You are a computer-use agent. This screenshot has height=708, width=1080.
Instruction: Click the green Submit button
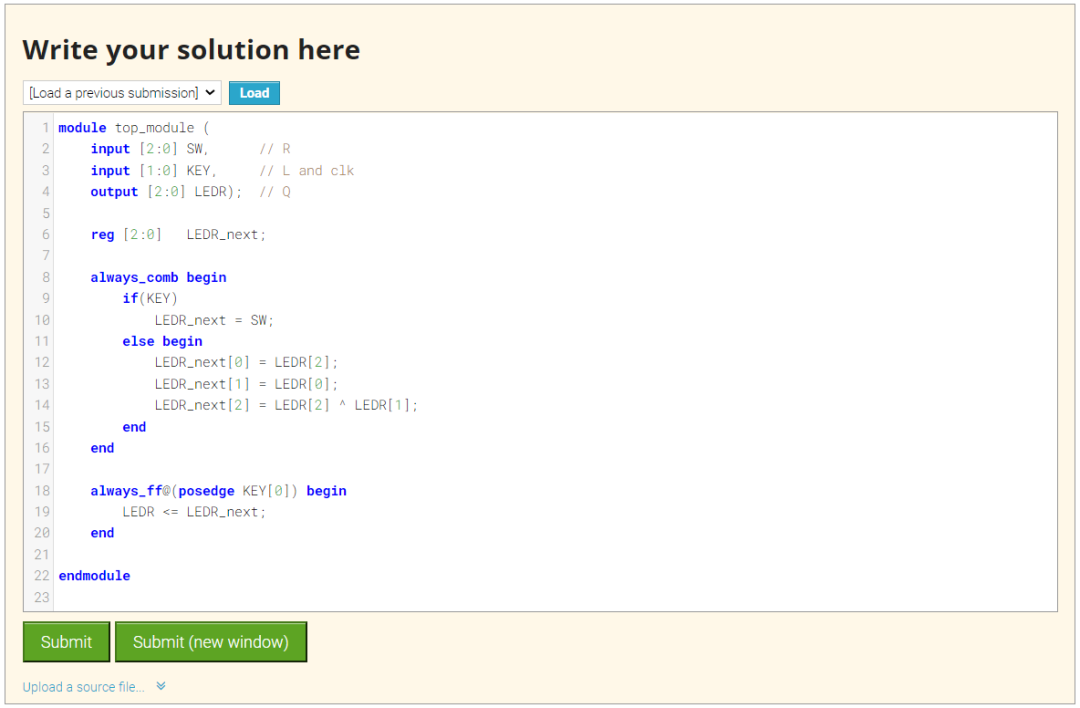pos(66,642)
